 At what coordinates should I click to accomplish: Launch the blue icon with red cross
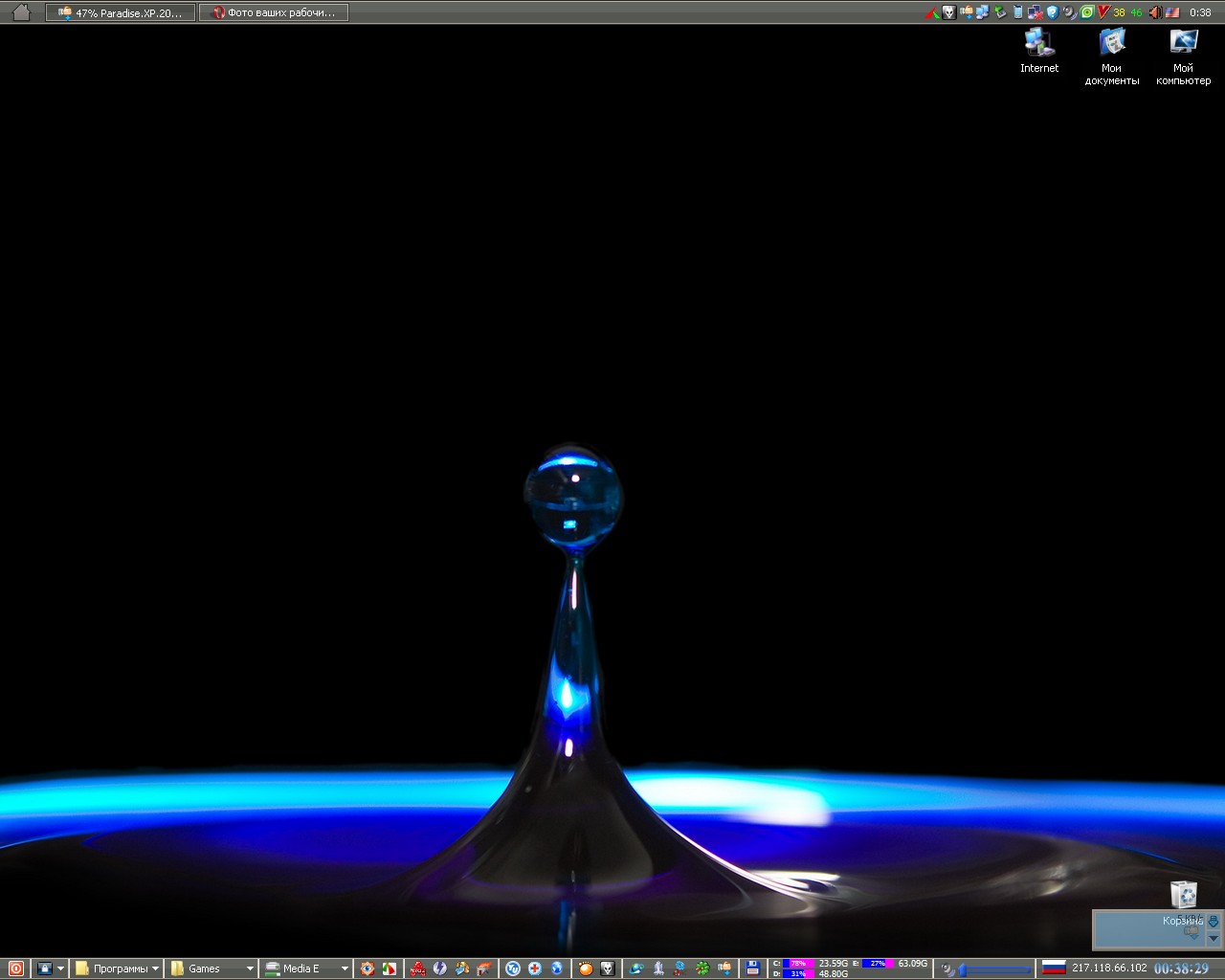(x=535, y=969)
